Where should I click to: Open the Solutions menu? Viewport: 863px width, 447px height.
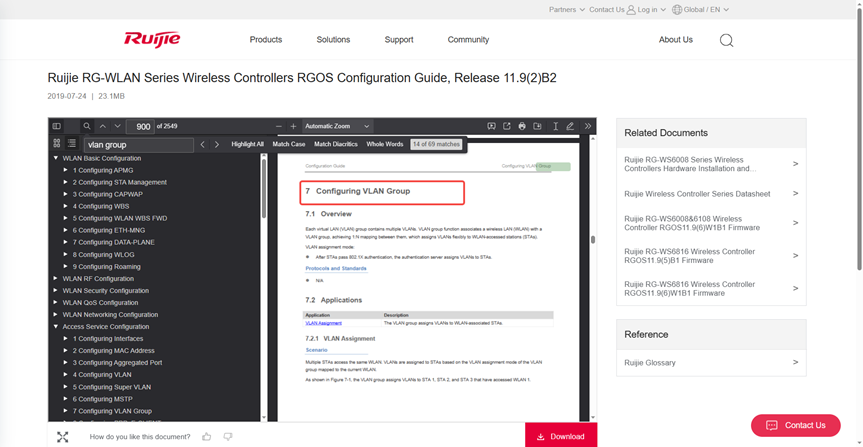click(333, 40)
